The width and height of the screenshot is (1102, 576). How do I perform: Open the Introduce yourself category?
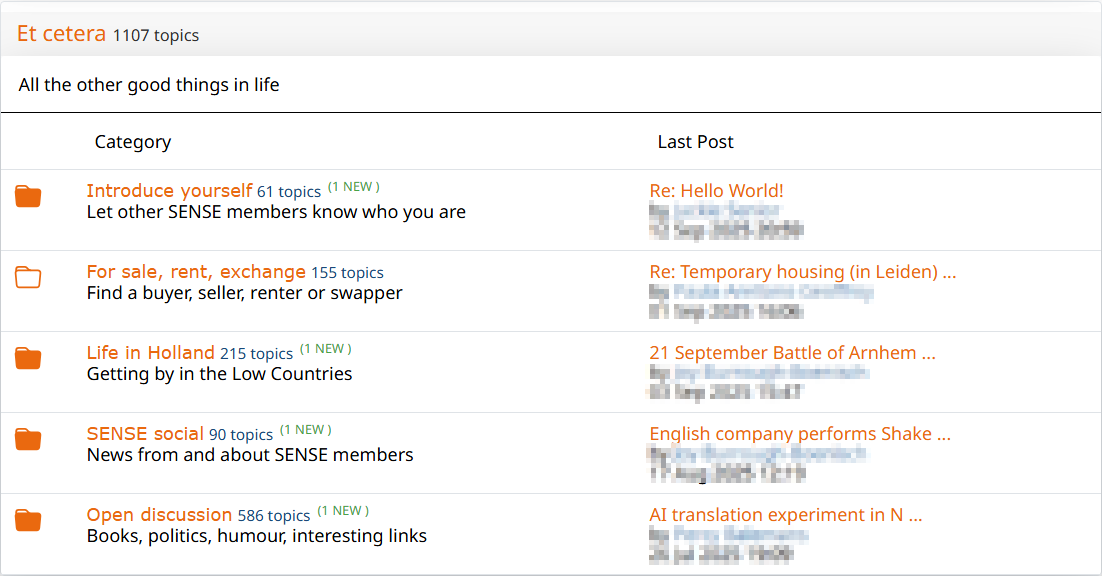click(x=169, y=191)
